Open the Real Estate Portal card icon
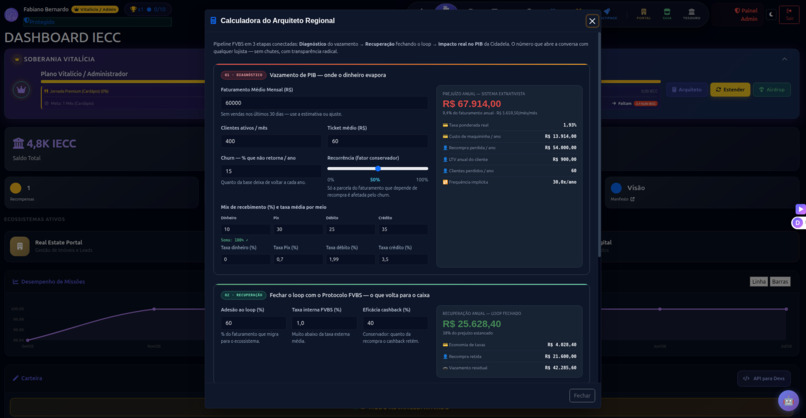Viewport: 806px width, 418px height. [20, 246]
